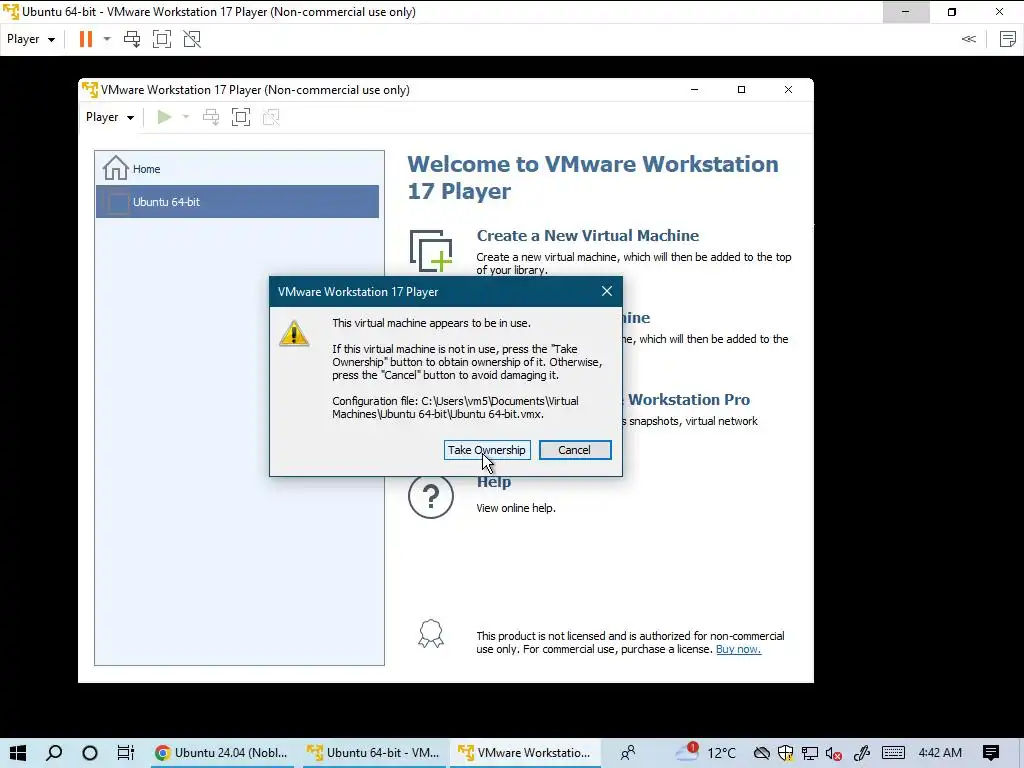The height and width of the screenshot is (768, 1024).
Task: Send Ctrl+Alt+Del icon in outer toolbar
Action: 132,39
